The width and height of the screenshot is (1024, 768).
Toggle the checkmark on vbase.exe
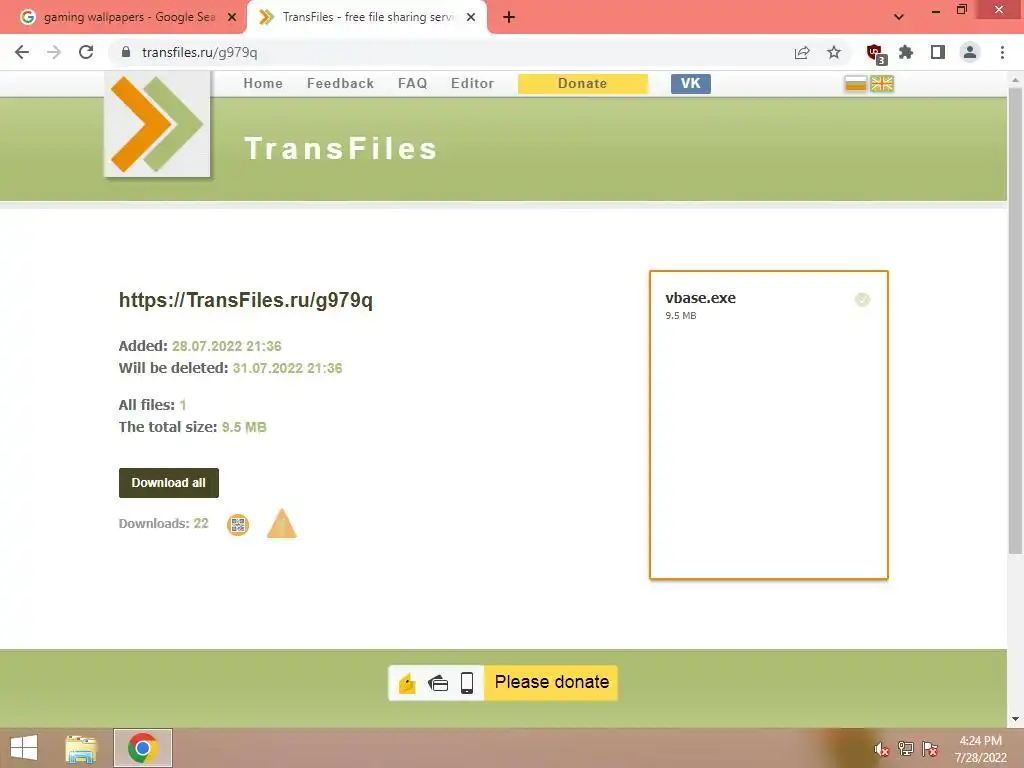click(862, 300)
